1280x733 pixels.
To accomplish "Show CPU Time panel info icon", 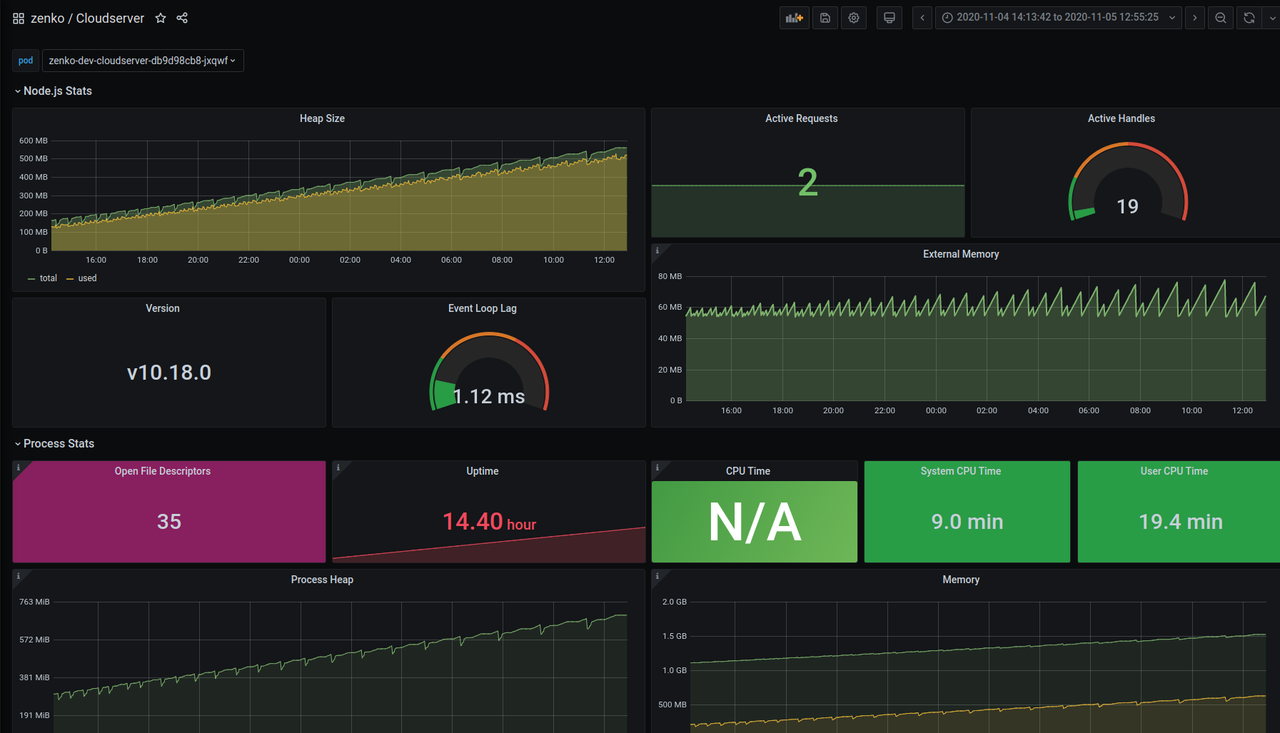I will pos(657,467).
